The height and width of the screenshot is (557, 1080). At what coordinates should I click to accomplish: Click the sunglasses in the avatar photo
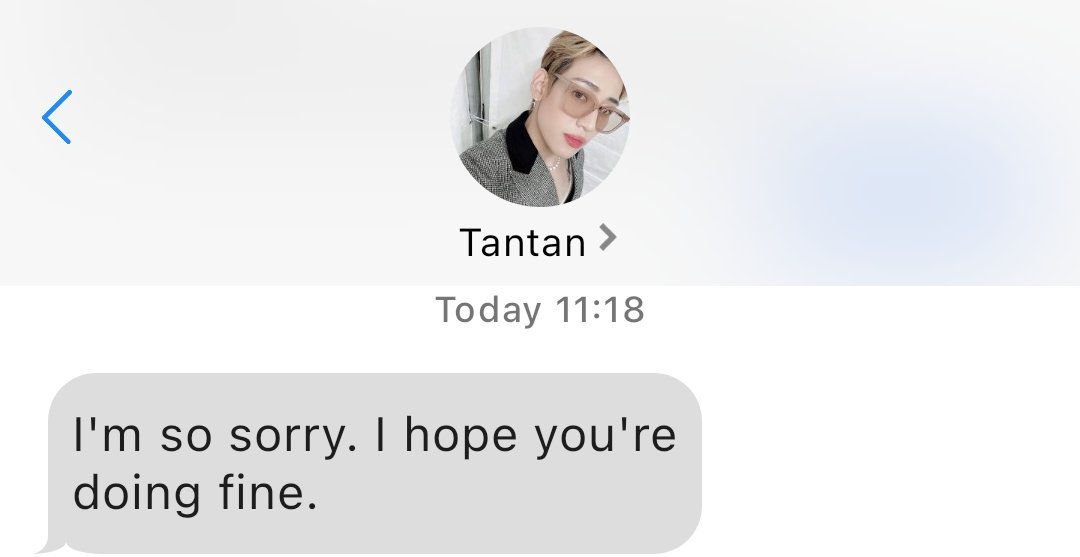[x=588, y=105]
